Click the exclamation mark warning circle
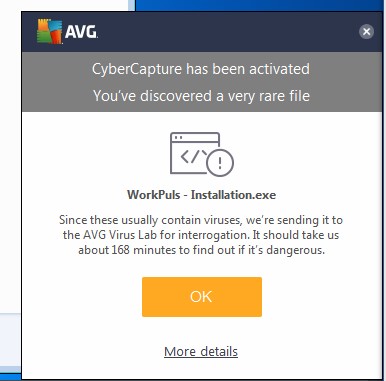386x381 pixels. pyautogui.click(x=220, y=163)
